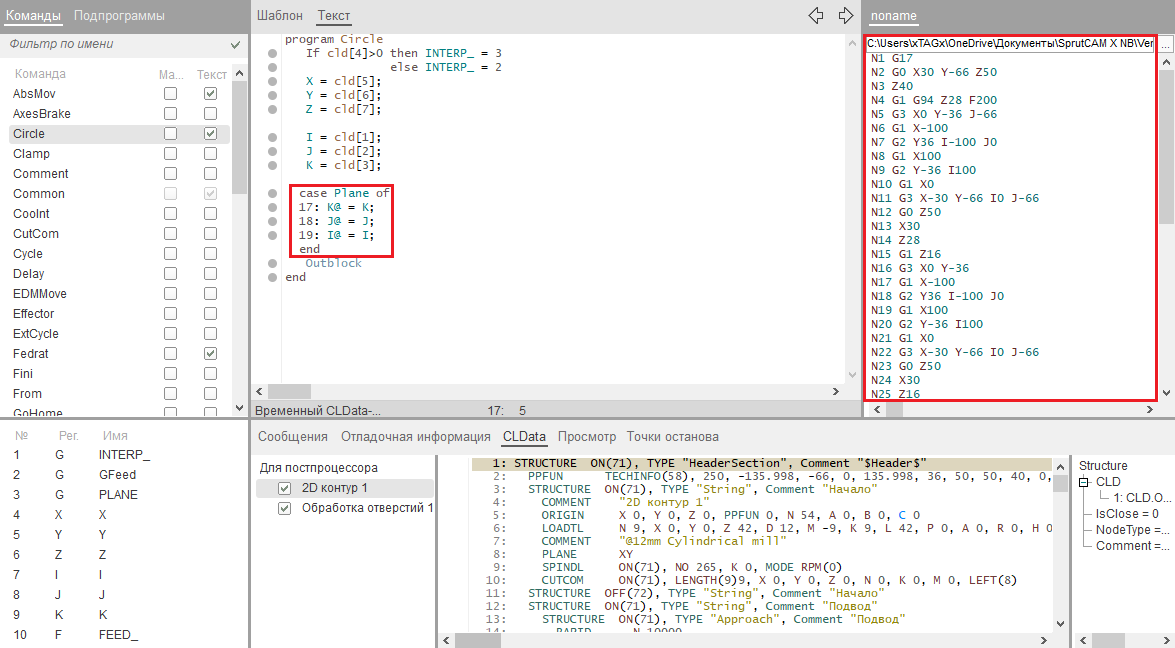Select 'Обработка отверстий 1' operation in list
This screenshot has width=1175, height=648.
click(x=367, y=508)
